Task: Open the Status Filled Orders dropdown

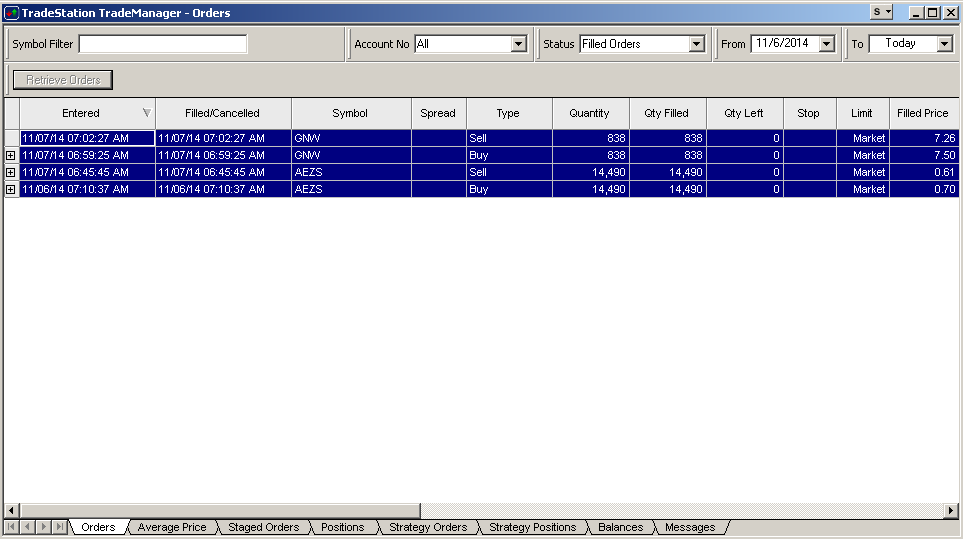Action: click(696, 44)
